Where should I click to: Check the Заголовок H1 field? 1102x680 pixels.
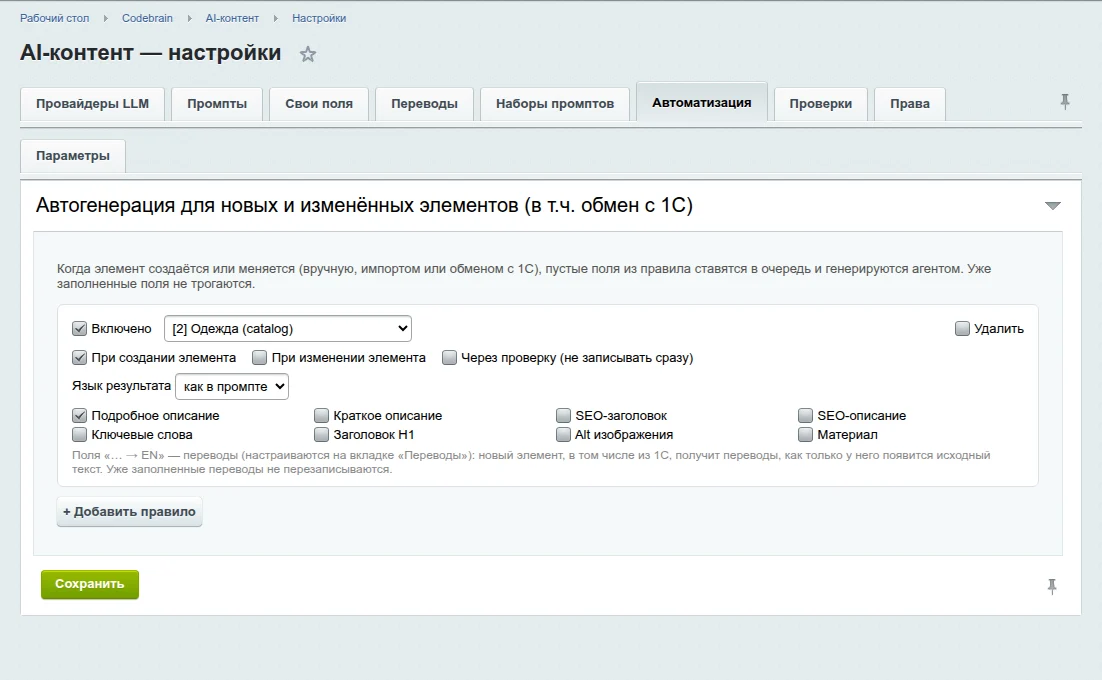click(321, 434)
